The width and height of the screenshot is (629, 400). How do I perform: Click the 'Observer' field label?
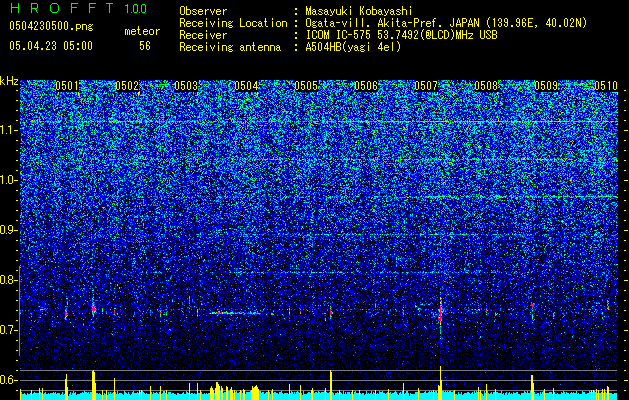[203, 11]
